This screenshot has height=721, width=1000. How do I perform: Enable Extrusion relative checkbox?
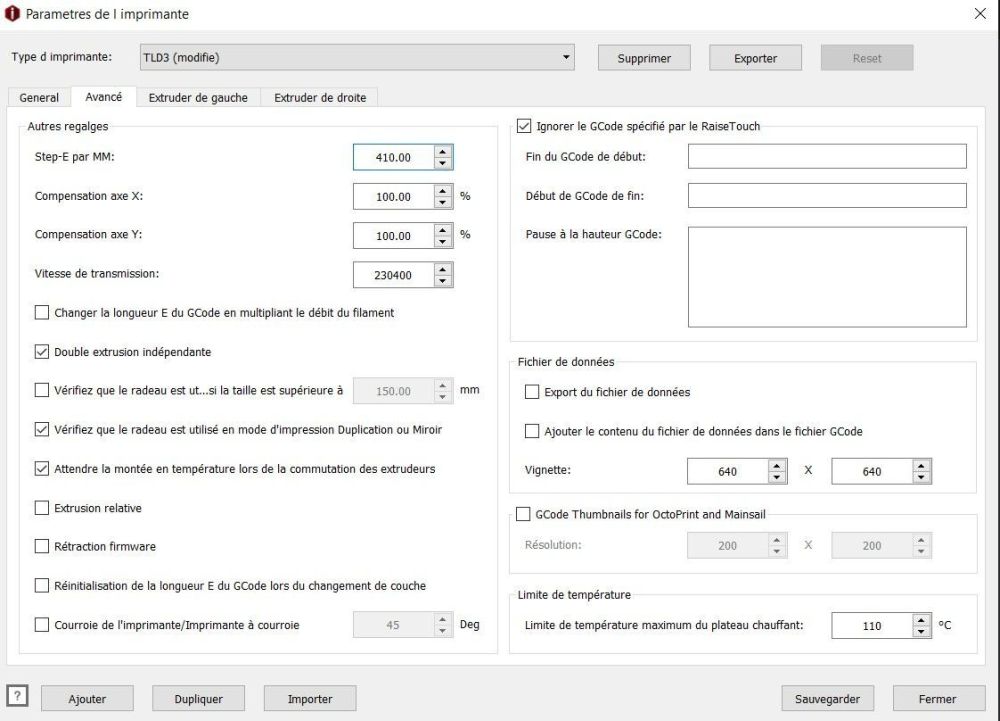click(x=41, y=507)
